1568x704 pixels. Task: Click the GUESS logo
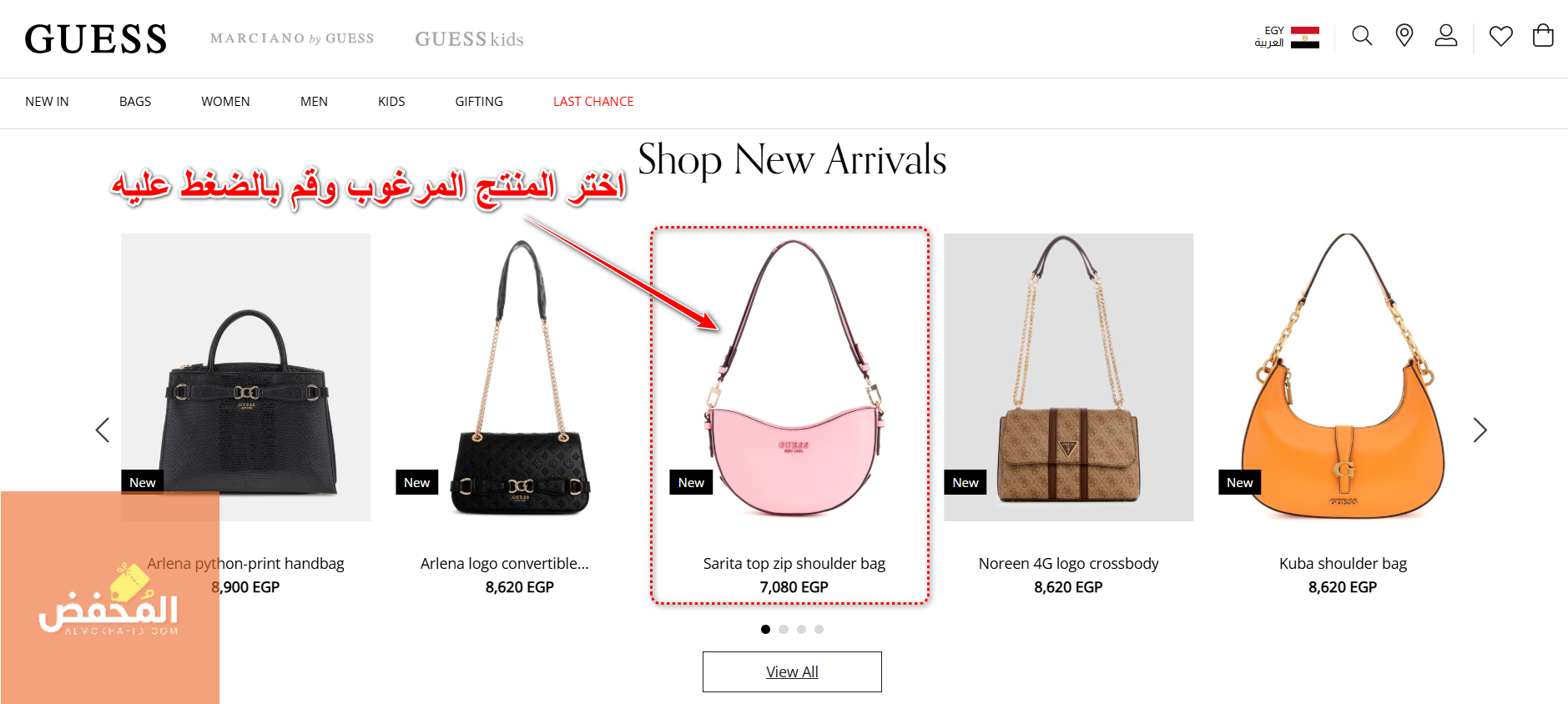point(96,39)
